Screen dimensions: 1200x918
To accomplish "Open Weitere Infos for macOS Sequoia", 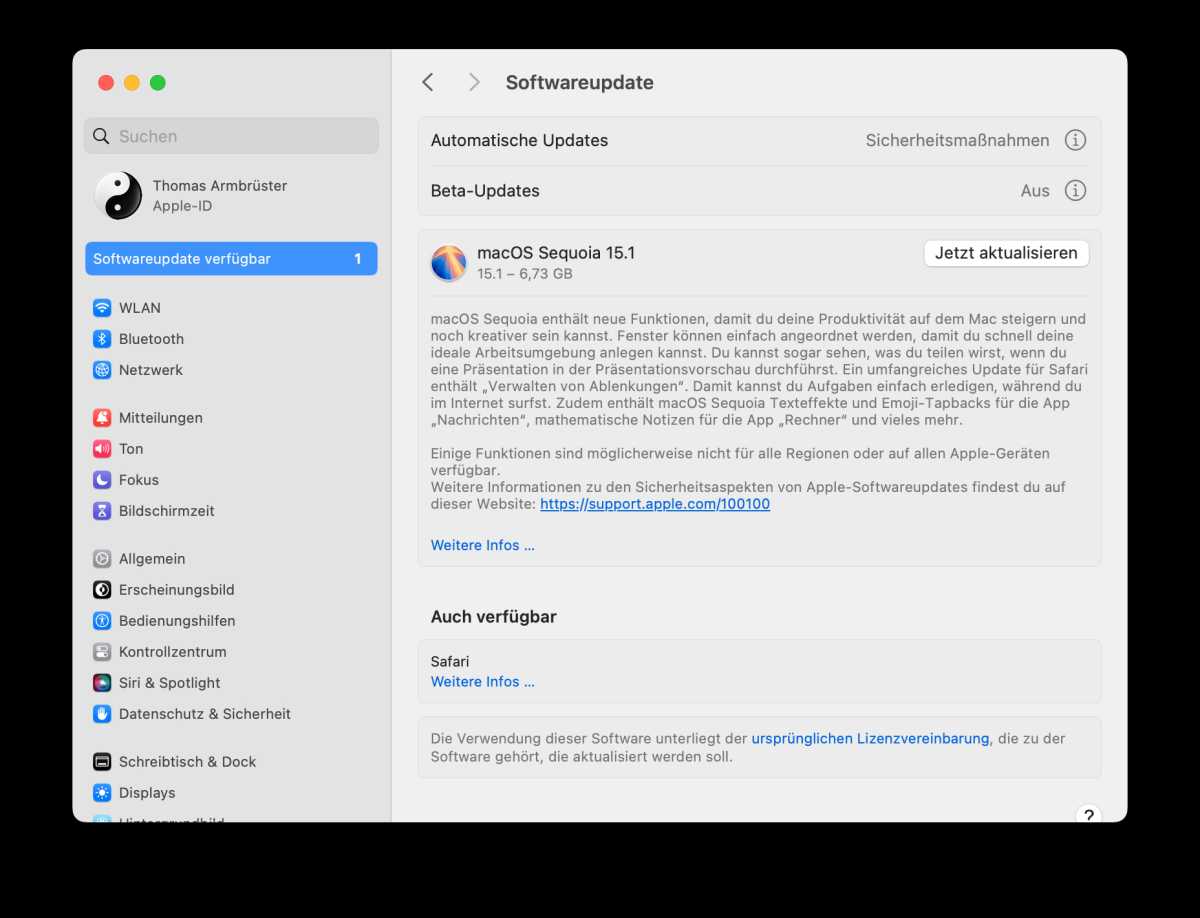I will (x=483, y=545).
